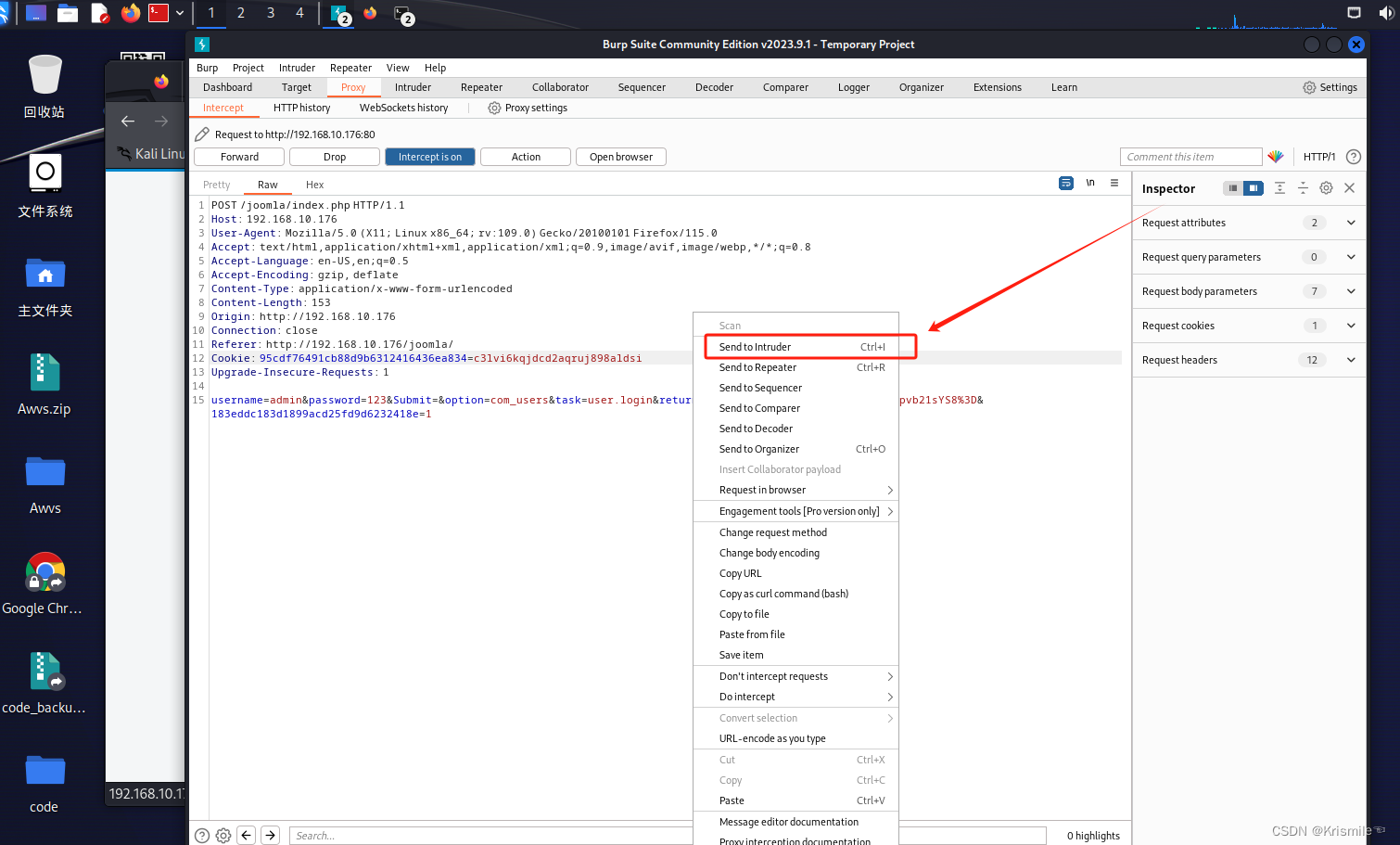The height and width of the screenshot is (845, 1400).
Task: Open Inspector settings gear
Action: pos(1326,188)
